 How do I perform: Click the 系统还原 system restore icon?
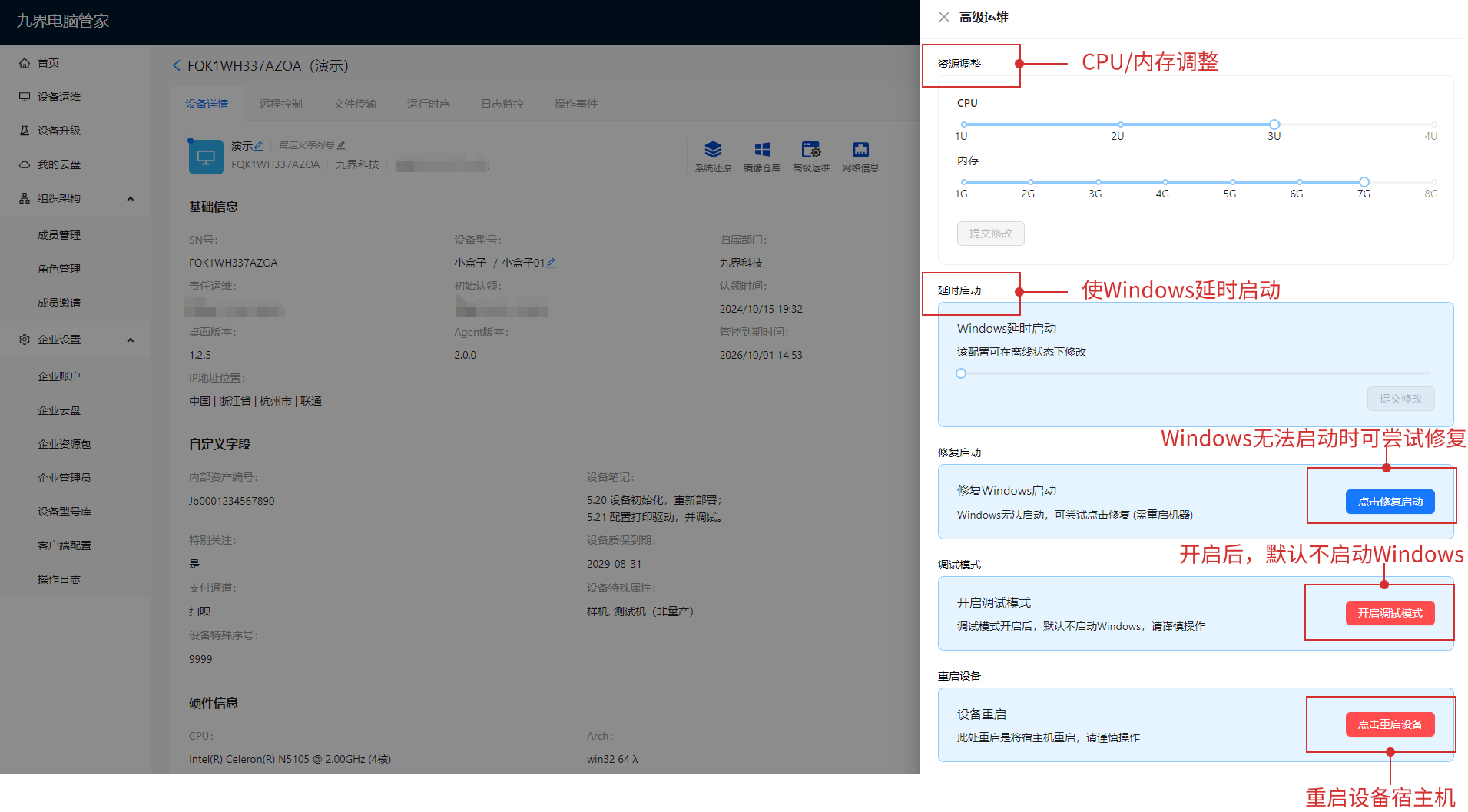click(x=713, y=151)
